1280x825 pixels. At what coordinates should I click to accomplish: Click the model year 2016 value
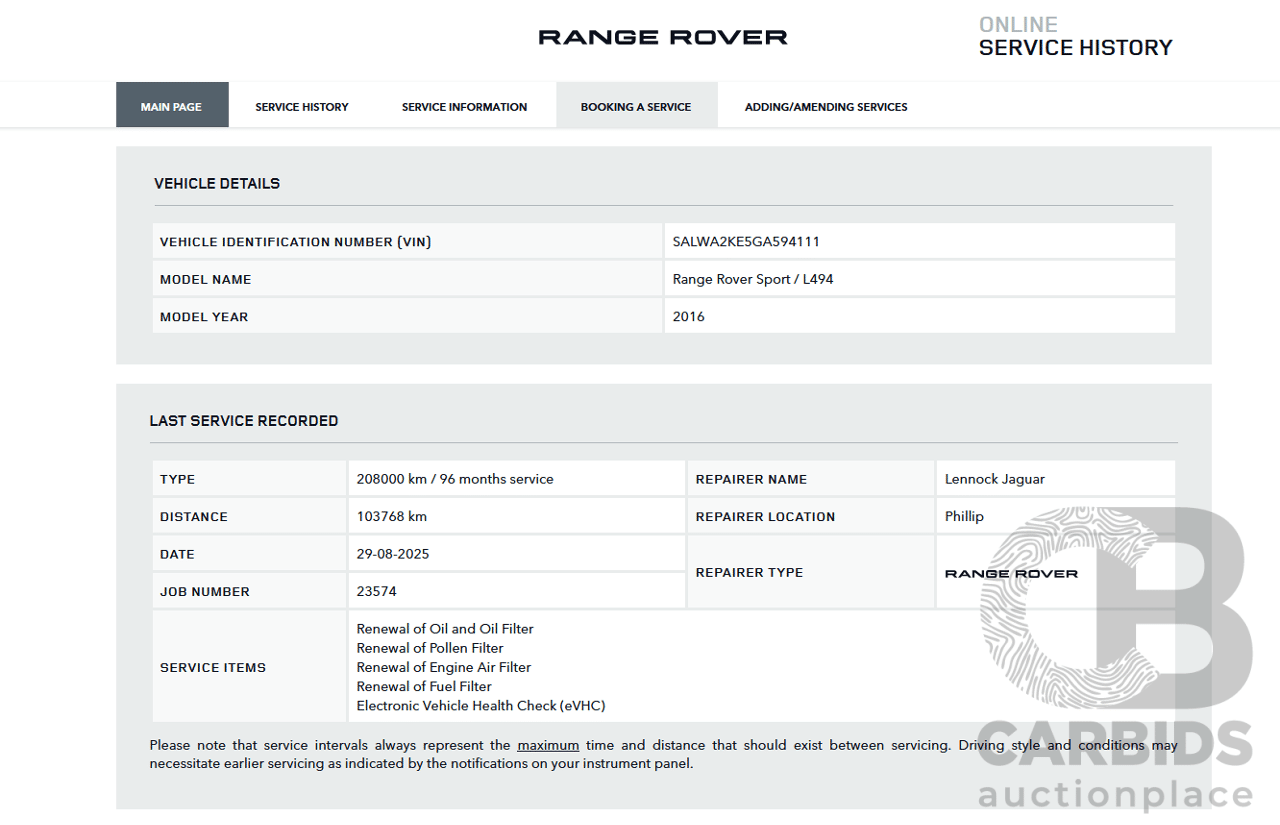pyautogui.click(x=689, y=317)
